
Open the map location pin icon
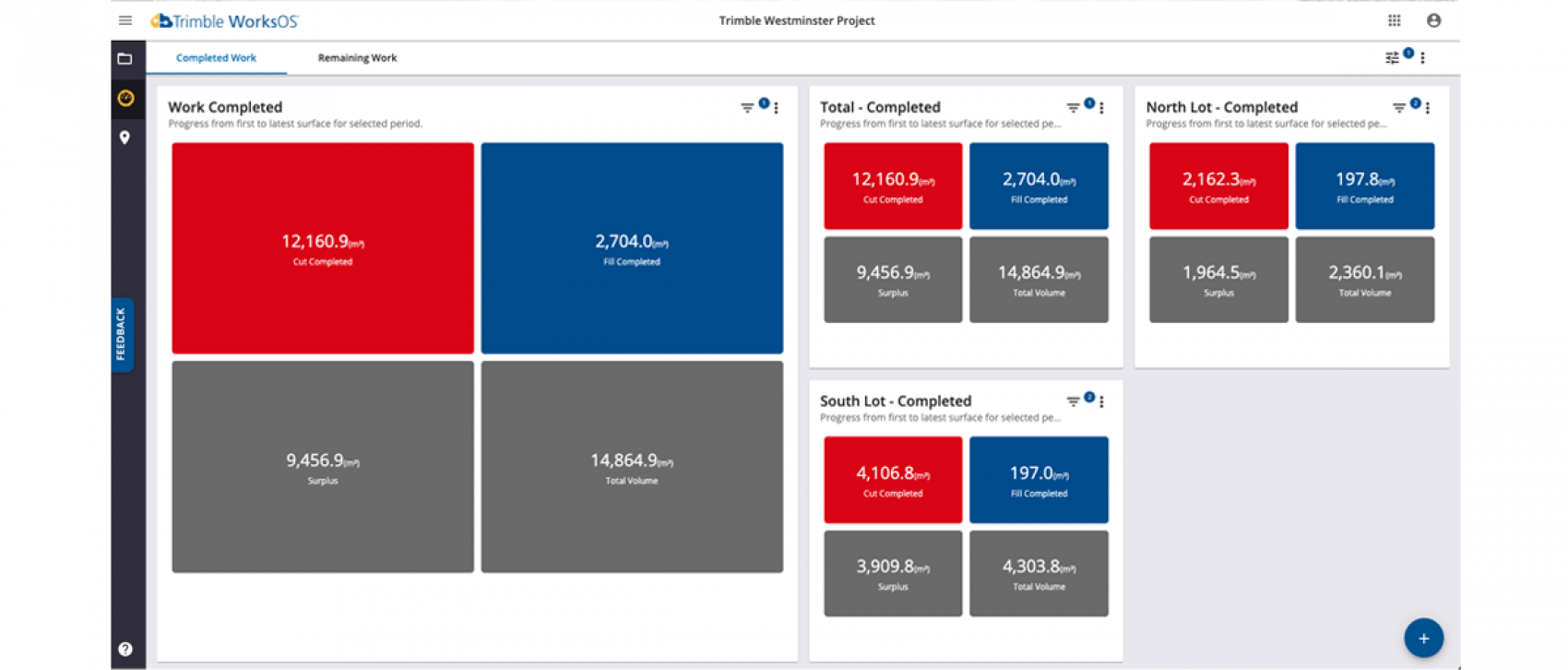point(125,138)
